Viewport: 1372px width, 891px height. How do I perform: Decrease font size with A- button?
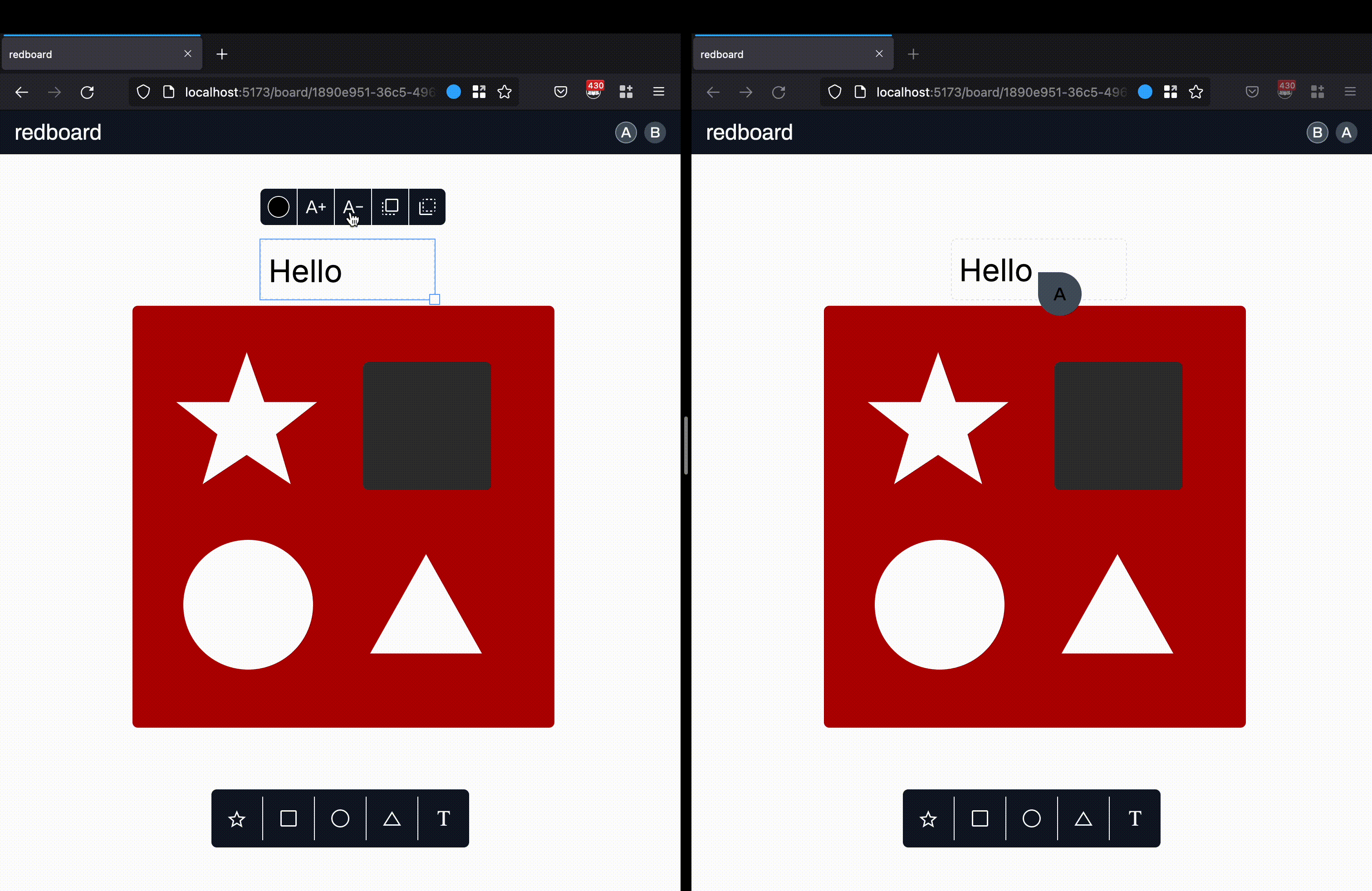pos(352,207)
